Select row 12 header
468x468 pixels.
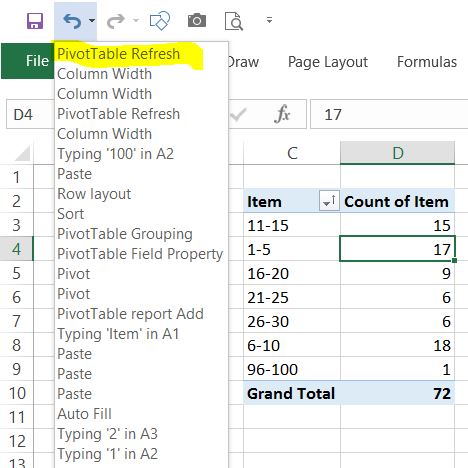[x=17, y=441]
